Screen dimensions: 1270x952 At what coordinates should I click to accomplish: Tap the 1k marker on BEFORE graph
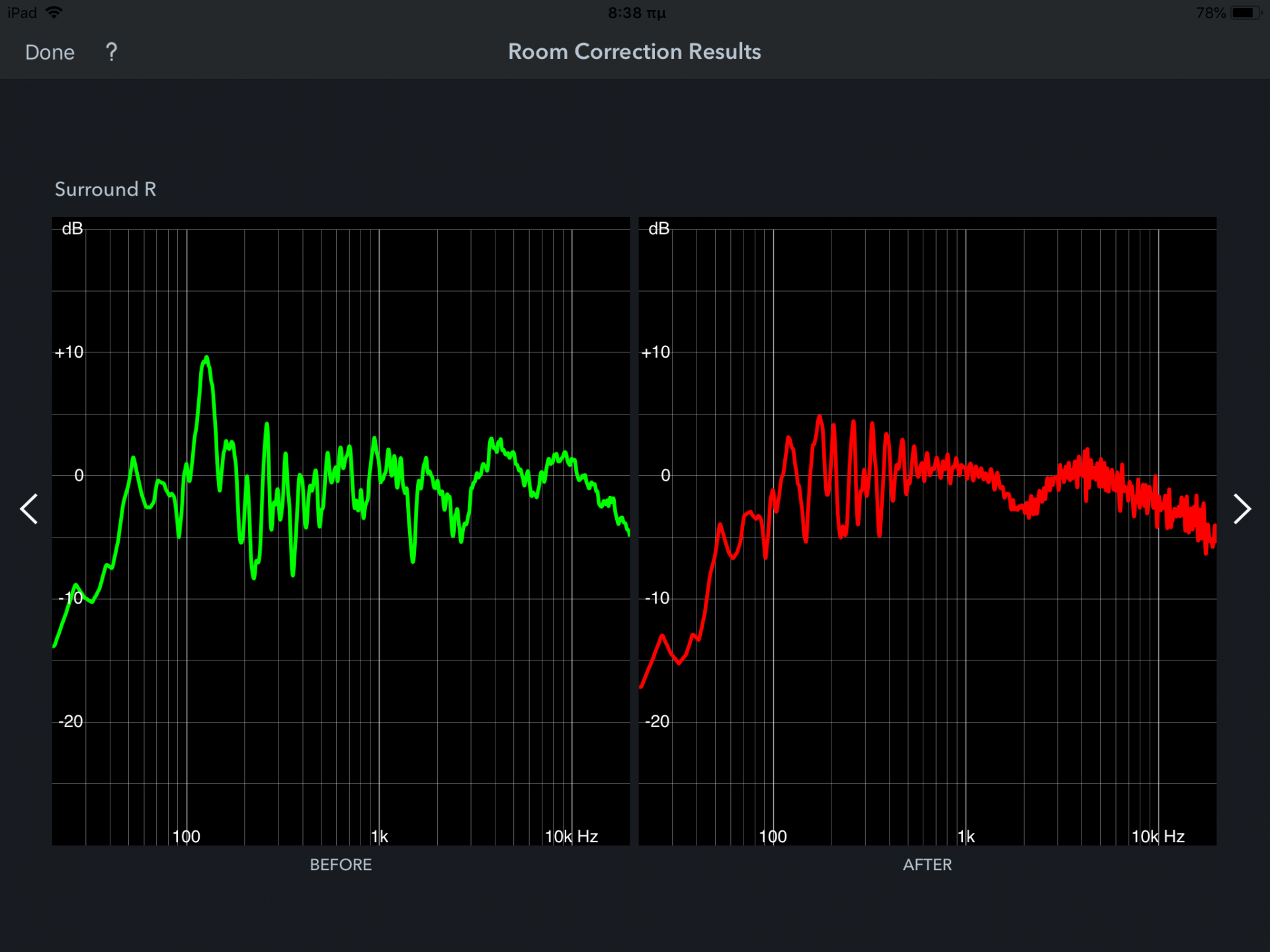(x=380, y=836)
